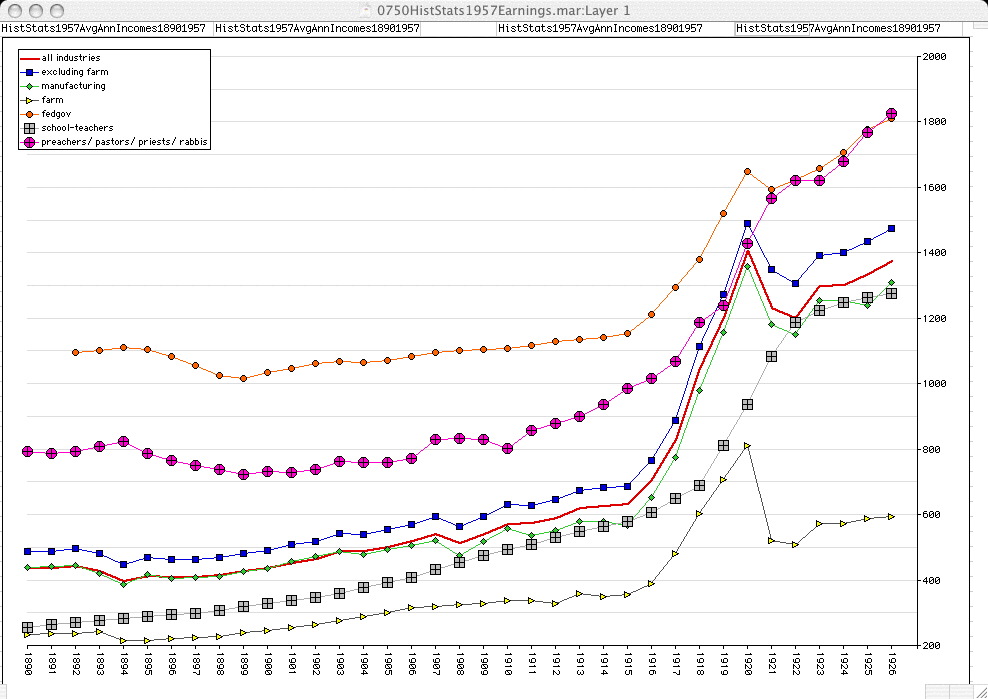
Task: Click the school-teachers legend label text
Action: [x=77, y=128]
